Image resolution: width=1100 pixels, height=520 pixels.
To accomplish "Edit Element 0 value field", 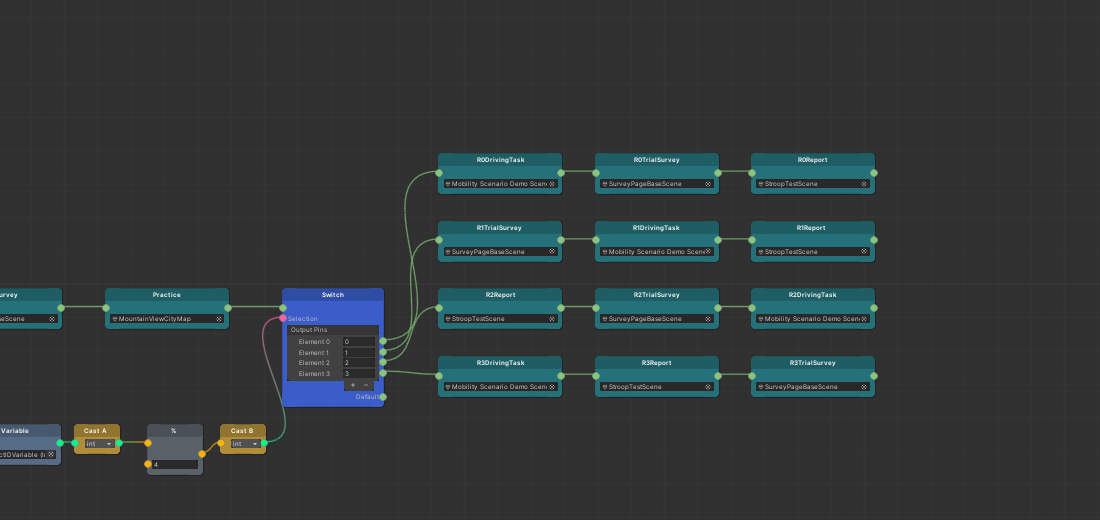I will [358, 342].
